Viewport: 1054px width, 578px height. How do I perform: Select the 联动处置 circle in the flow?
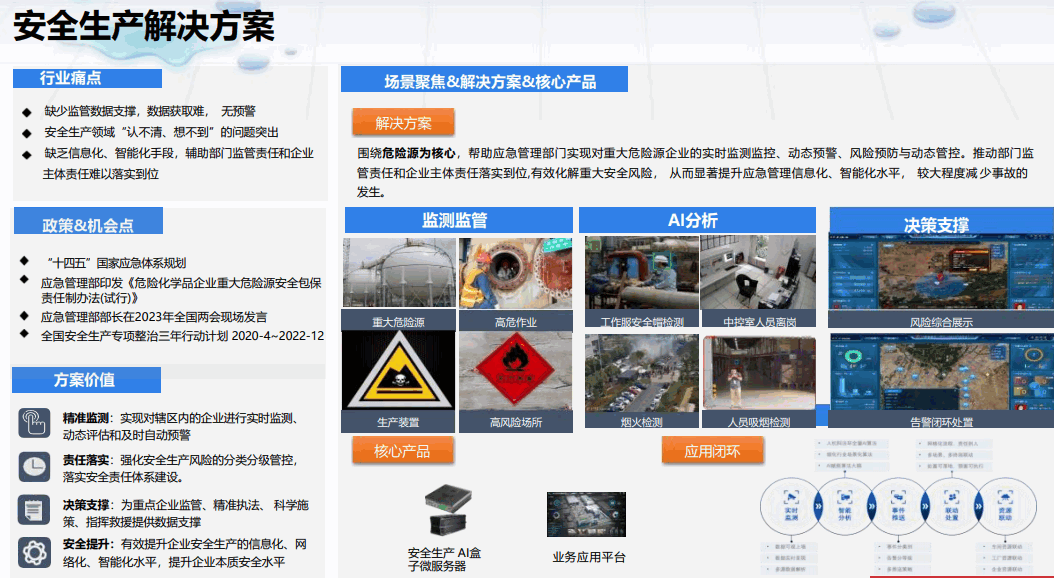point(951,501)
